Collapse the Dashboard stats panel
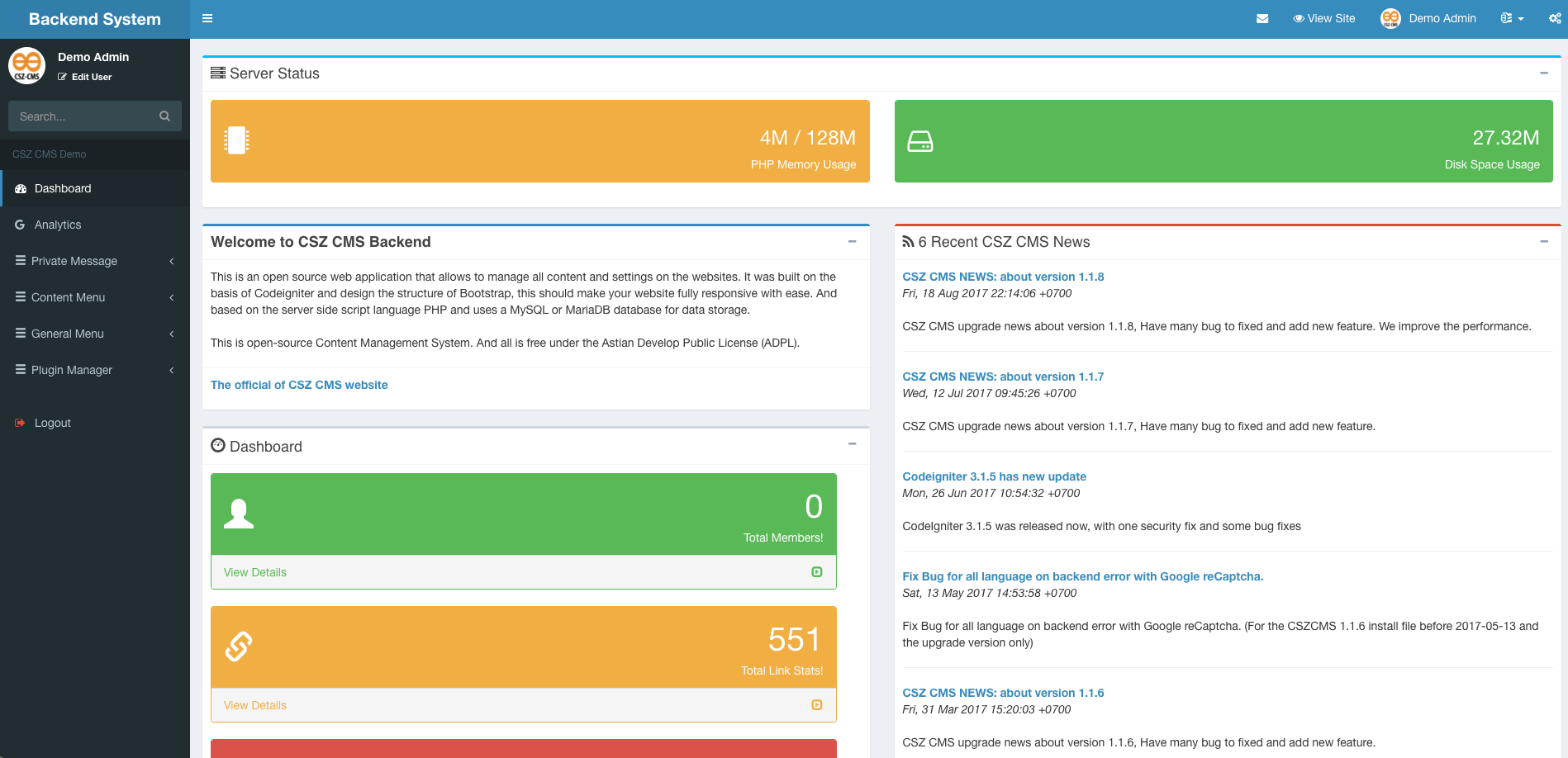 click(x=853, y=443)
